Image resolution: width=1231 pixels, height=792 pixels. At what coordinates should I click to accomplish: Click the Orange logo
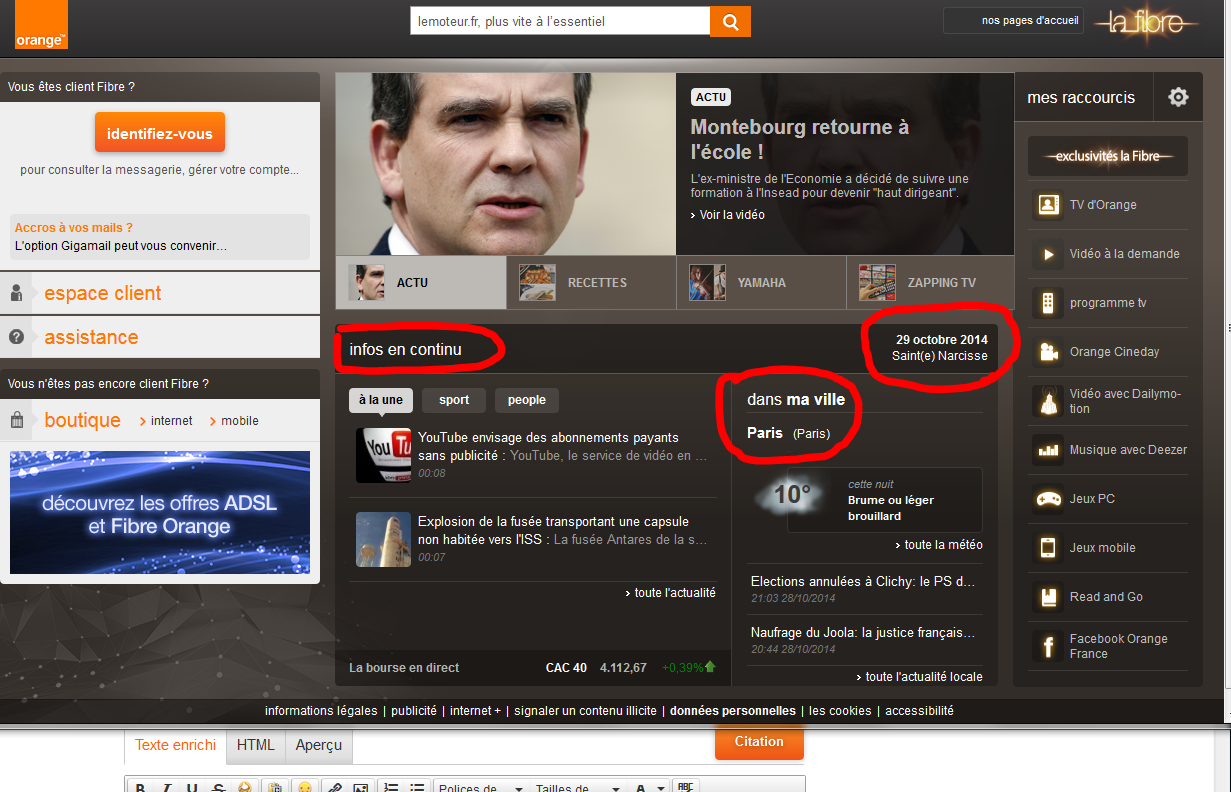click(x=41, y=25)
